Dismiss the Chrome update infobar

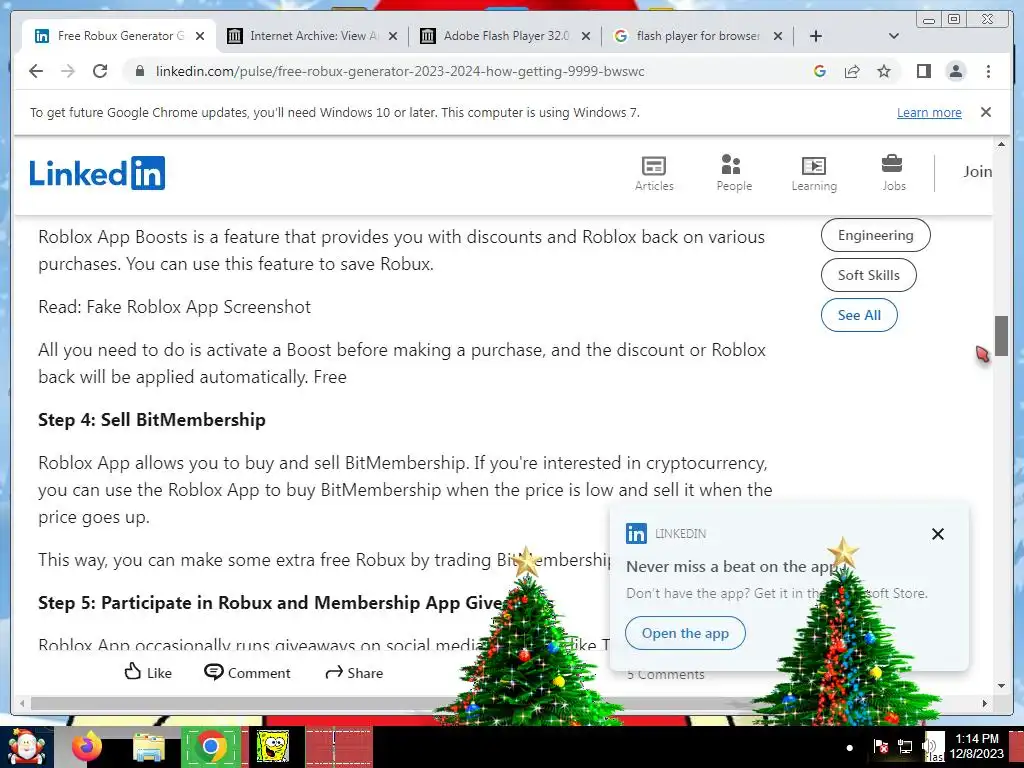point(986,112)
